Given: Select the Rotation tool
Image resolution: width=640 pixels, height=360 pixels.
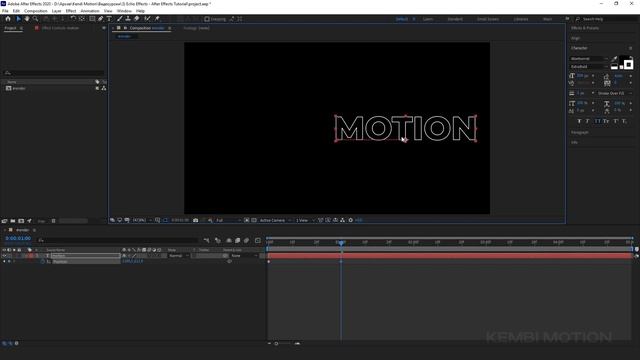Looking at the screenshot, I should click(73, 19).
